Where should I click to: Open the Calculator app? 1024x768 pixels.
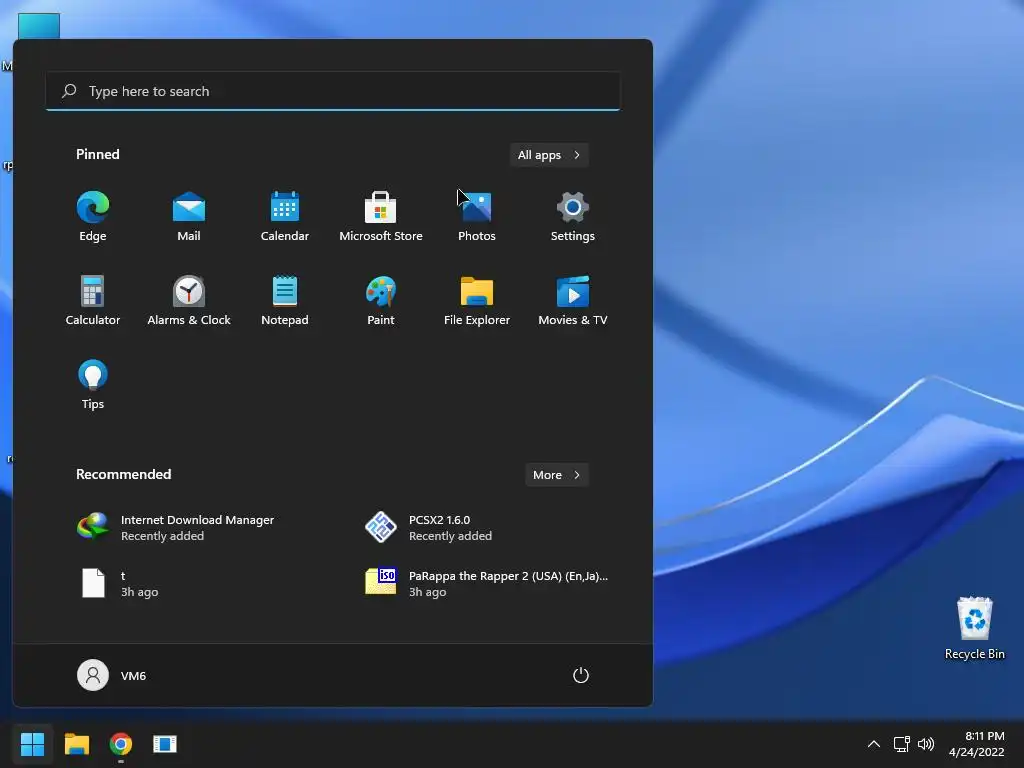(93, 300)
